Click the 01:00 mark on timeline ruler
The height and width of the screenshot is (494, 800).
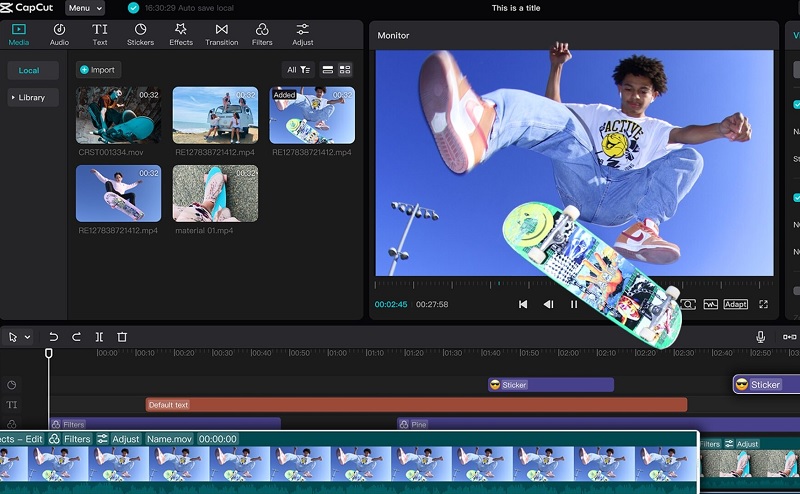337,353
